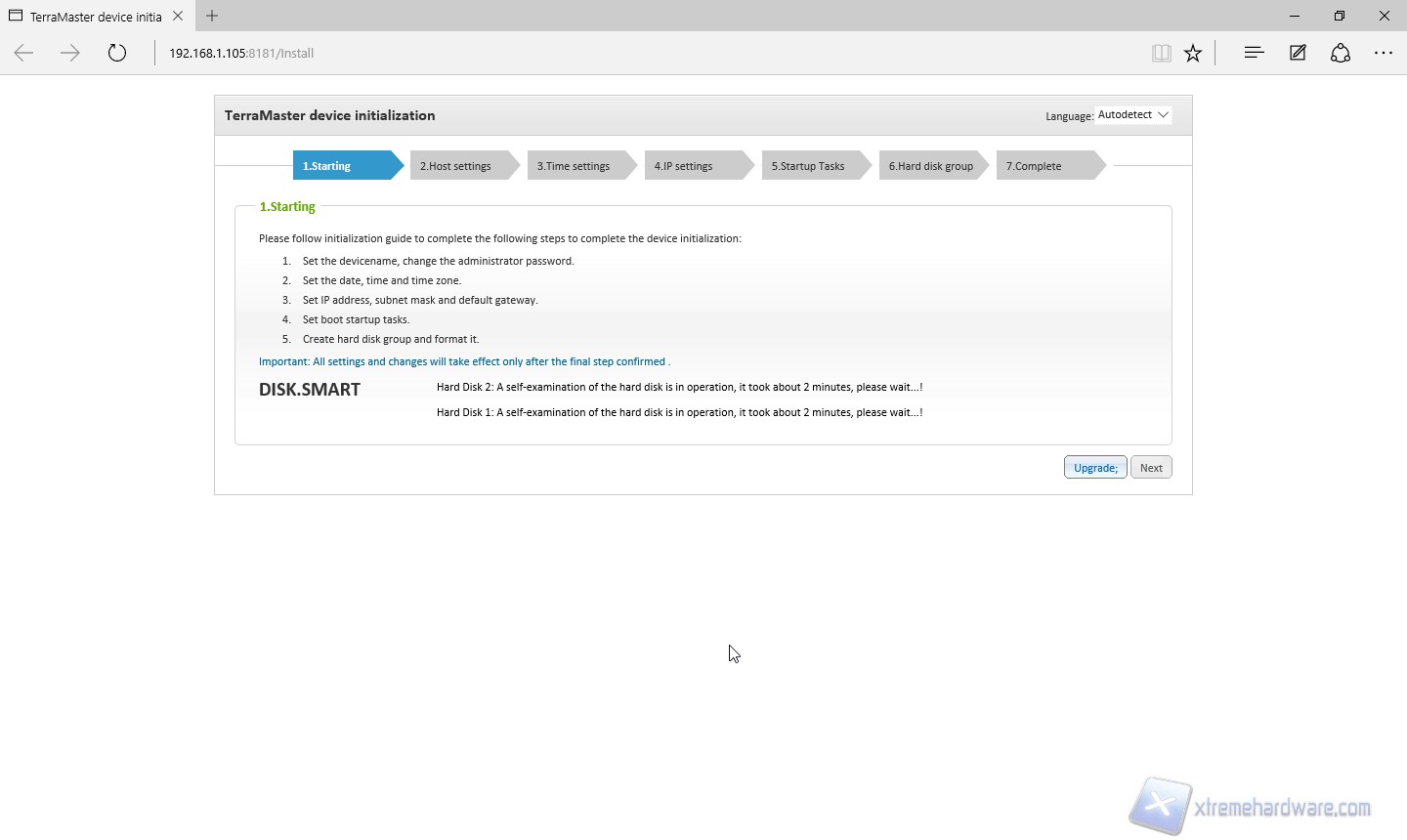Click the Make a Web Note icon
The image size is (1407, 840).
1298,54
